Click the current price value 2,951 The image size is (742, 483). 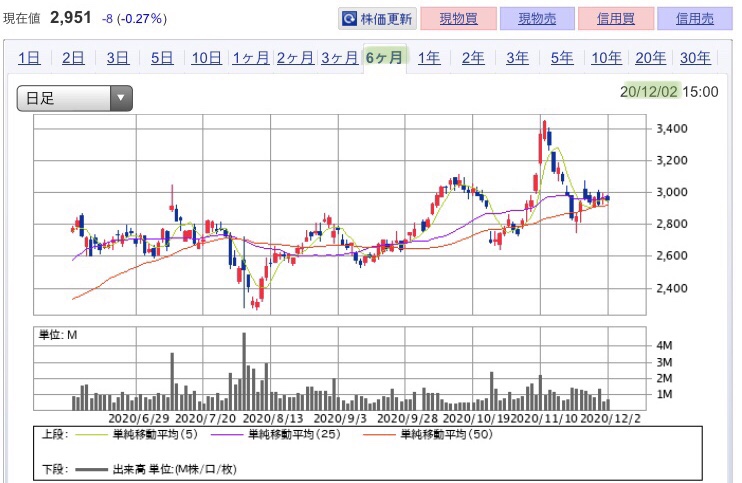(x=71, y=18)
